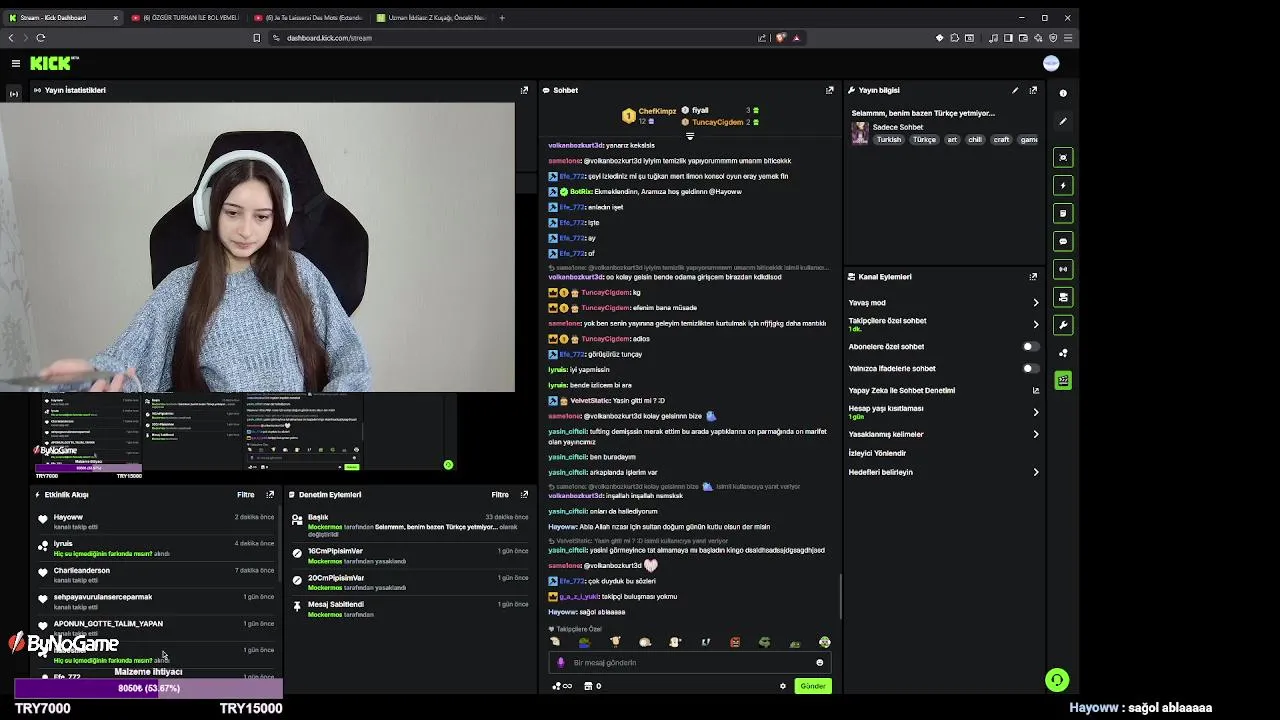Click the purple microphone icon in message box
This screenshot has height=720, width=1280.
point(560,662)
